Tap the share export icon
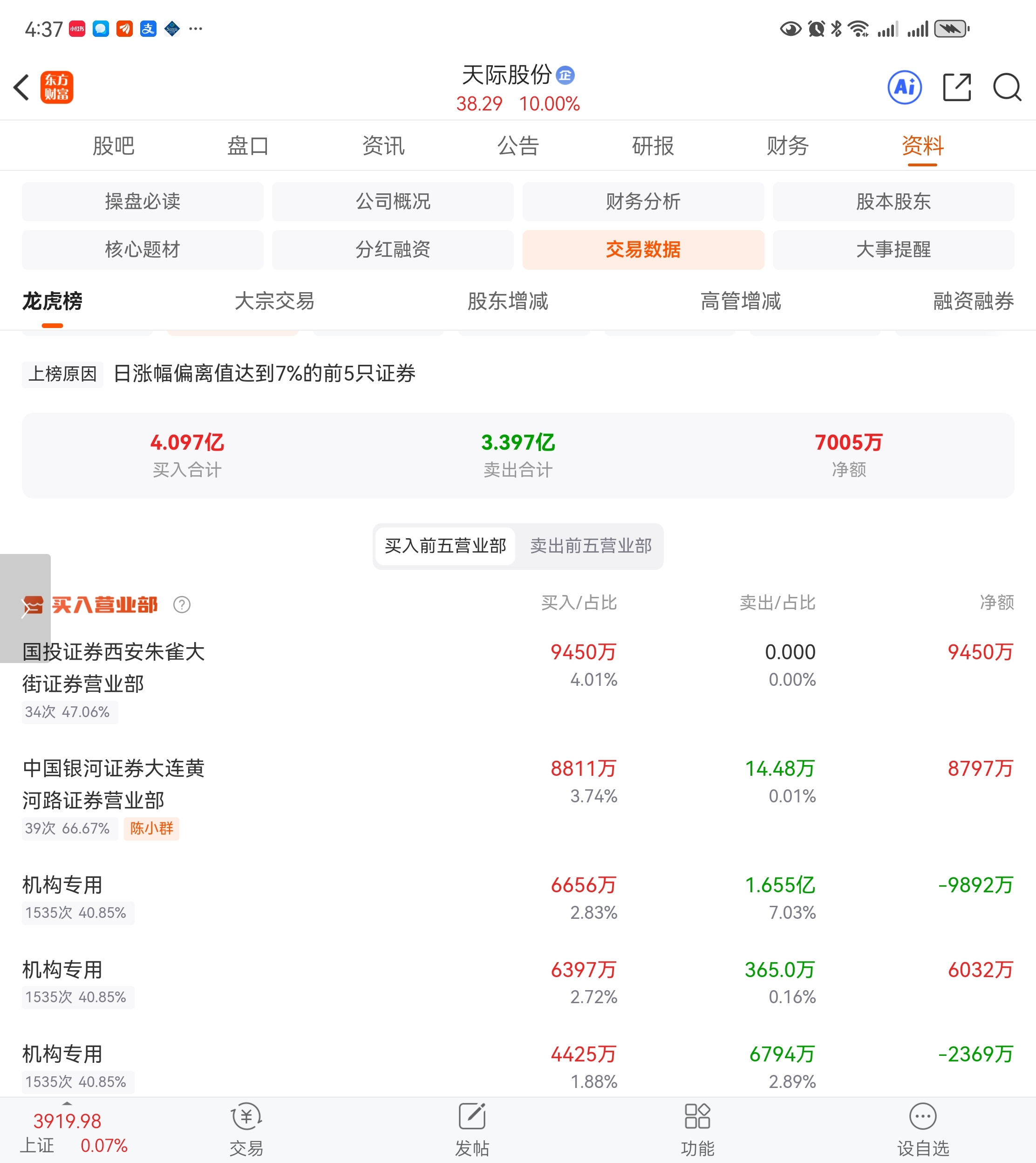 (x=956, y=87)
